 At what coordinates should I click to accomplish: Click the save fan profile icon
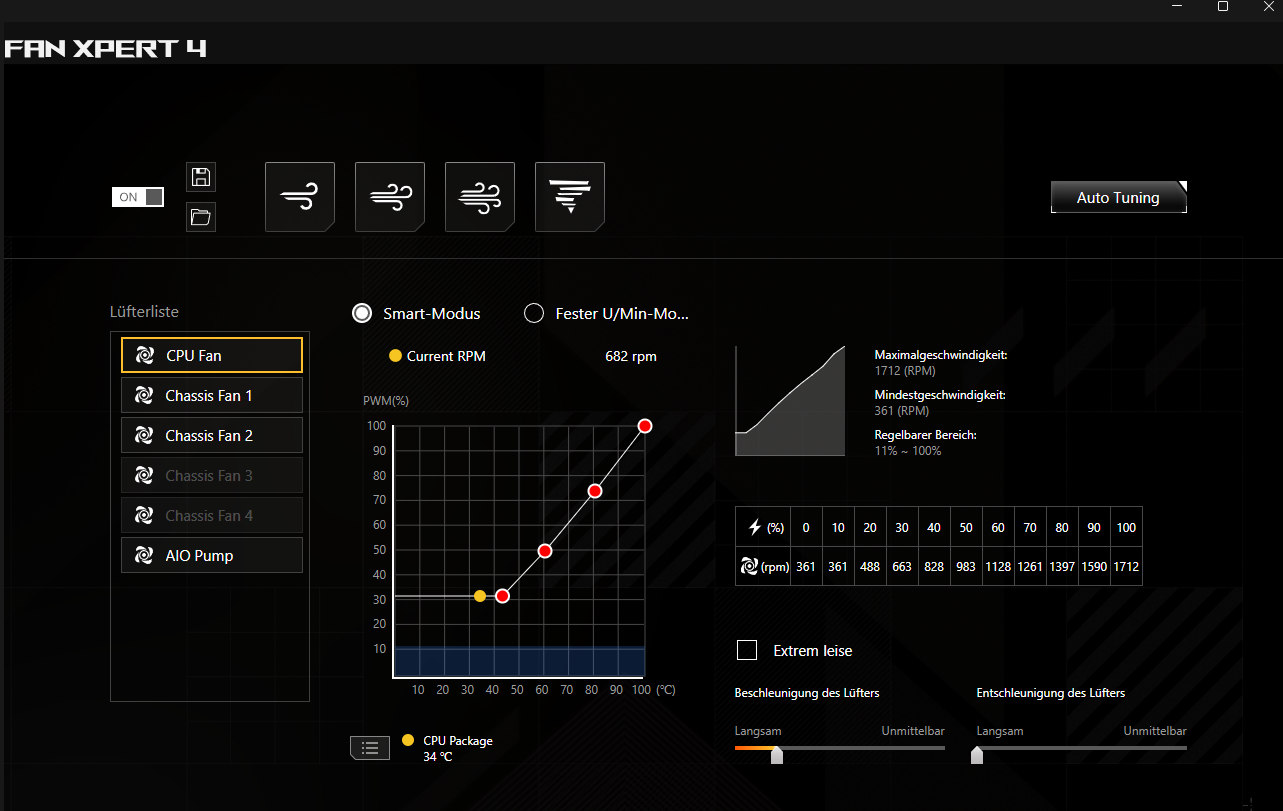point(200,177)
